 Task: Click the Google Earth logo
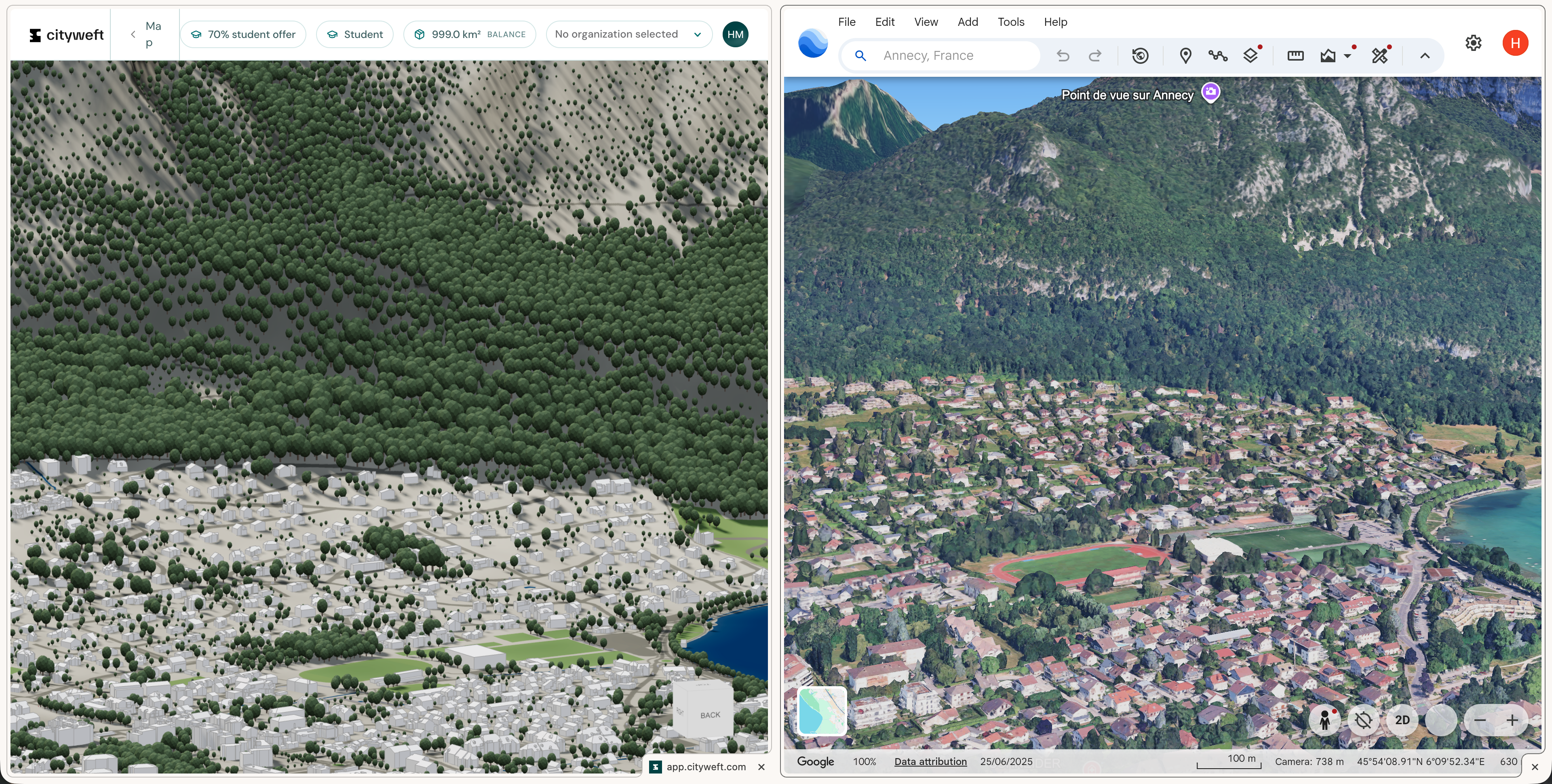point(813,43)
